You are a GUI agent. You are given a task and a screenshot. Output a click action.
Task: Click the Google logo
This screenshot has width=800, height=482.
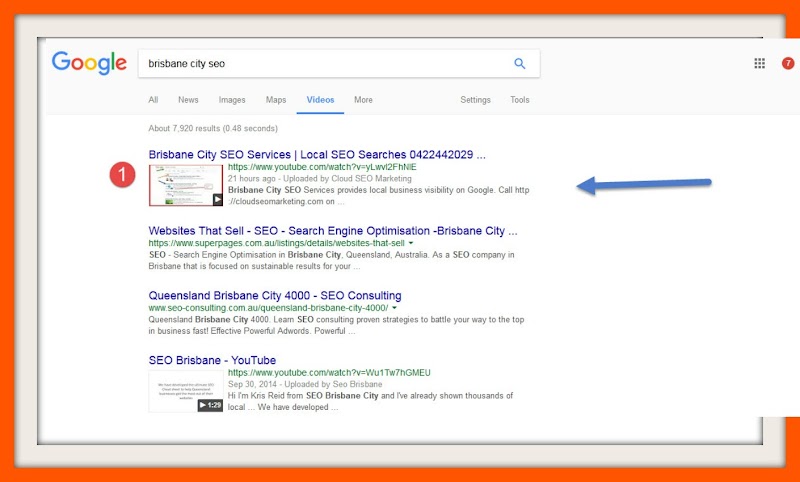89,63
